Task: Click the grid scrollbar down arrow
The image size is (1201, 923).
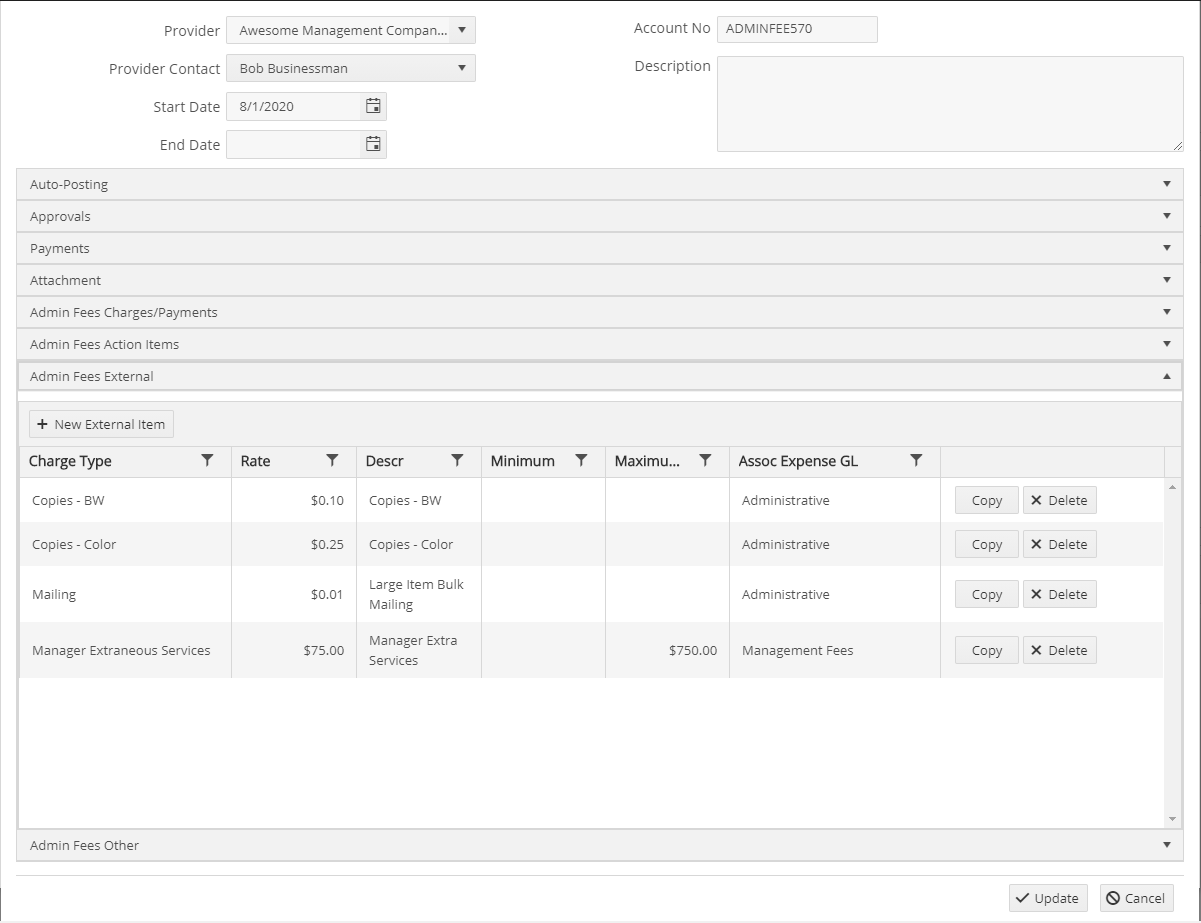Action: click(1173, 819)
